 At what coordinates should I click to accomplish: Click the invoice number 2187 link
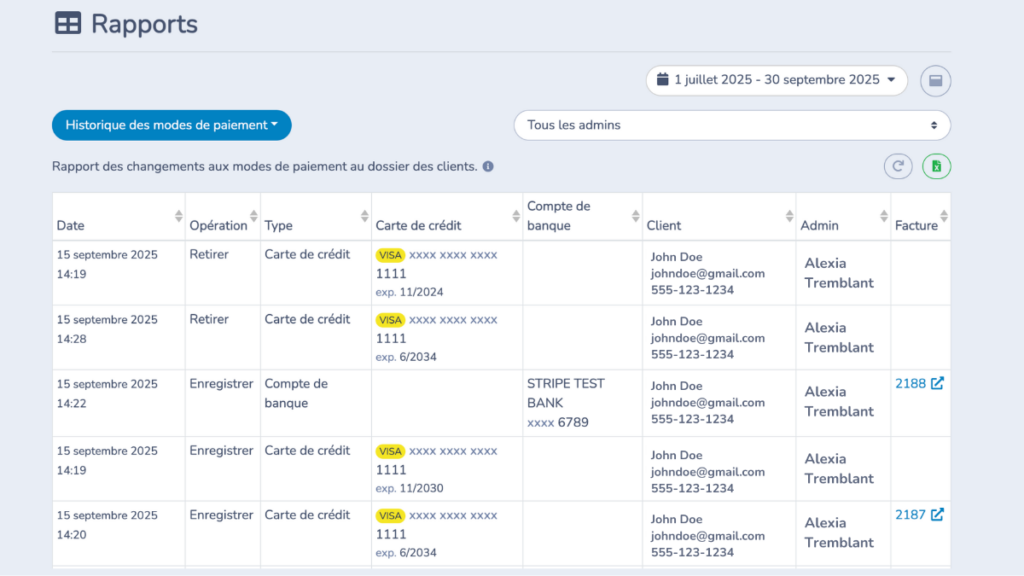coord(912,515)
